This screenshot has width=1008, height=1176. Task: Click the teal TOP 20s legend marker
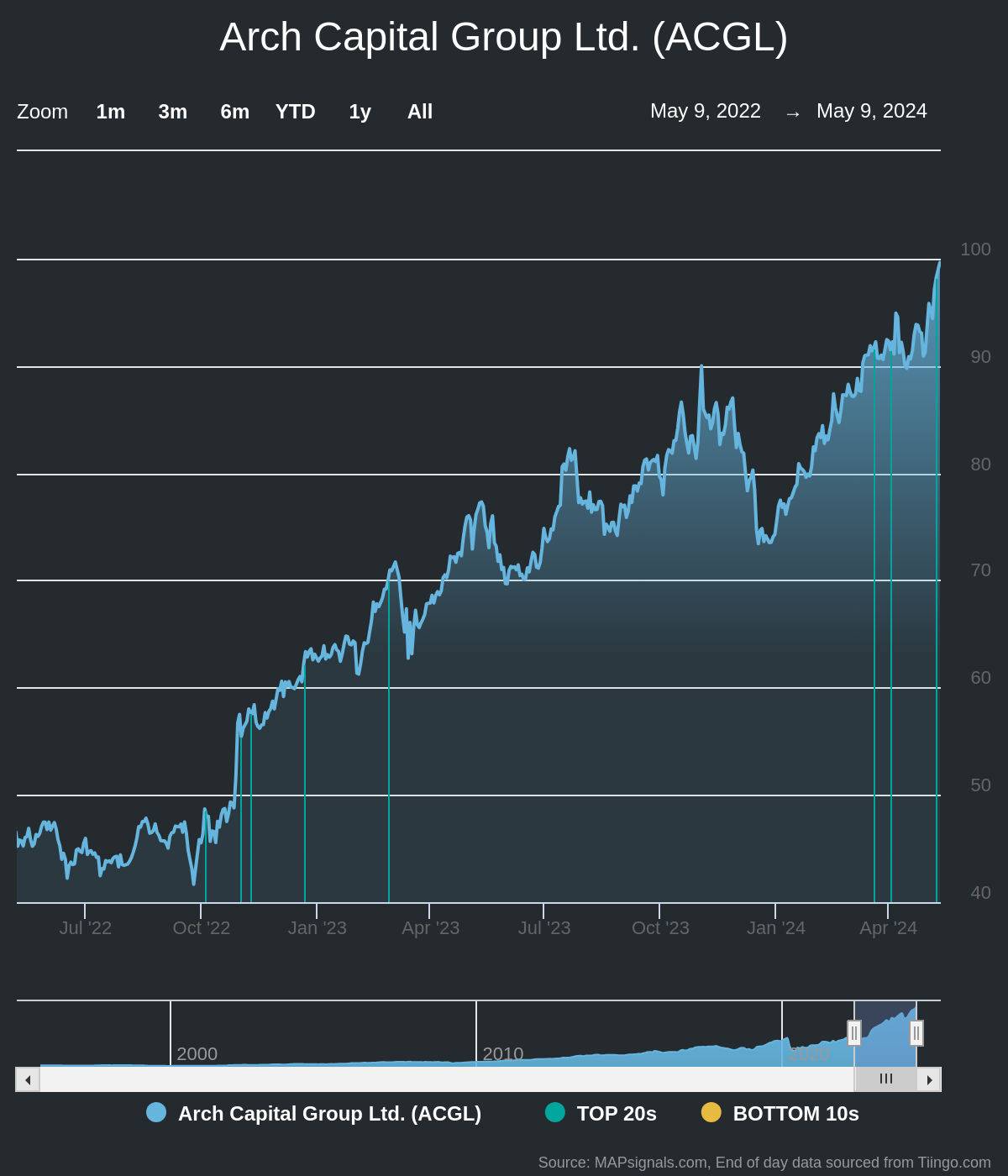(555, 1112)
